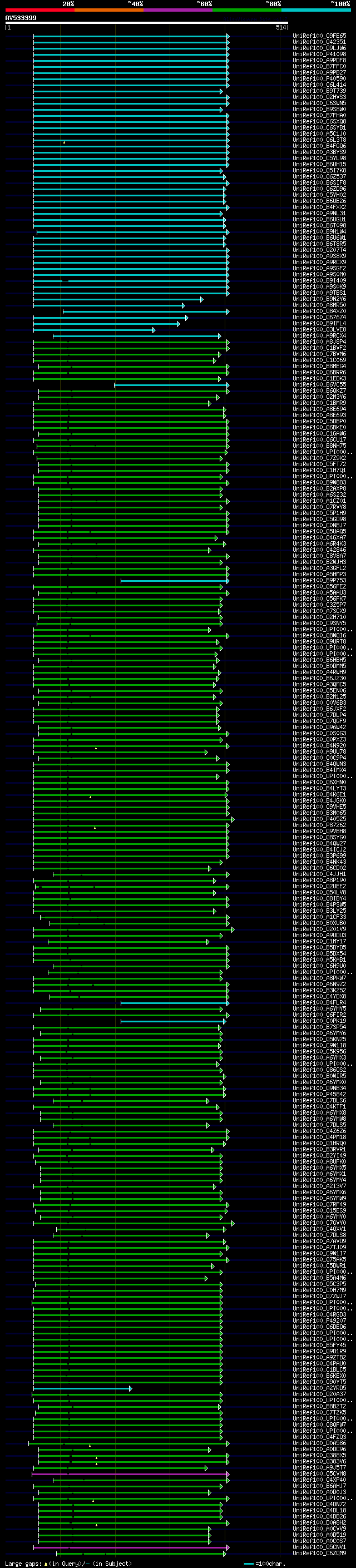This screenshot has height=1568, width=356.
Task: Select label UniRef100_B4FLR4
Action: (319, 1002)
